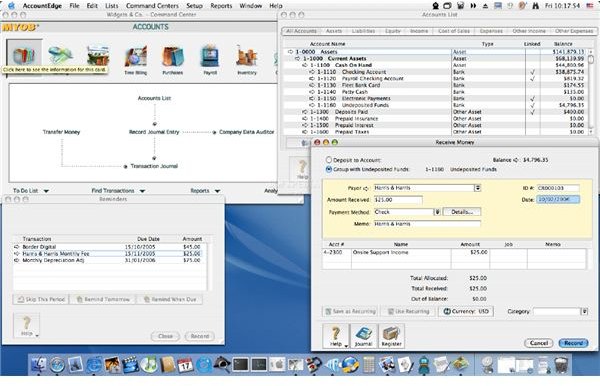
Task: Open Register from Receive Money window
Action: 391,336
